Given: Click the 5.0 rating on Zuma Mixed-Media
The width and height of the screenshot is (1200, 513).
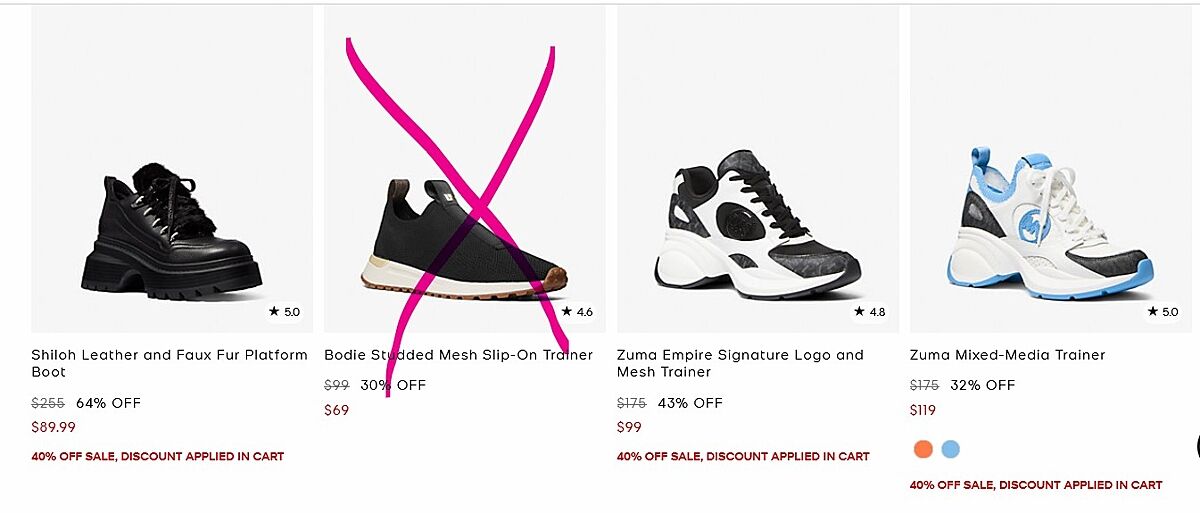Looking at the screenshot, I should tap(1163, 312).
